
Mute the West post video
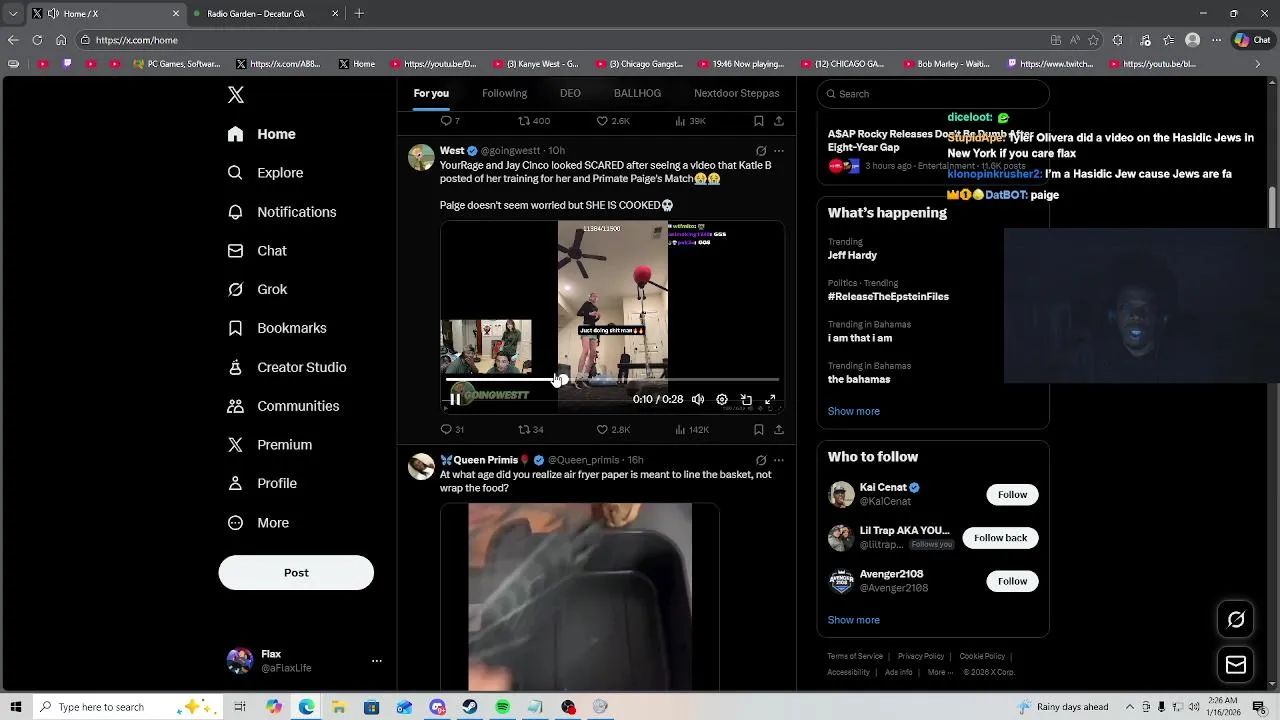coord(698,399)
